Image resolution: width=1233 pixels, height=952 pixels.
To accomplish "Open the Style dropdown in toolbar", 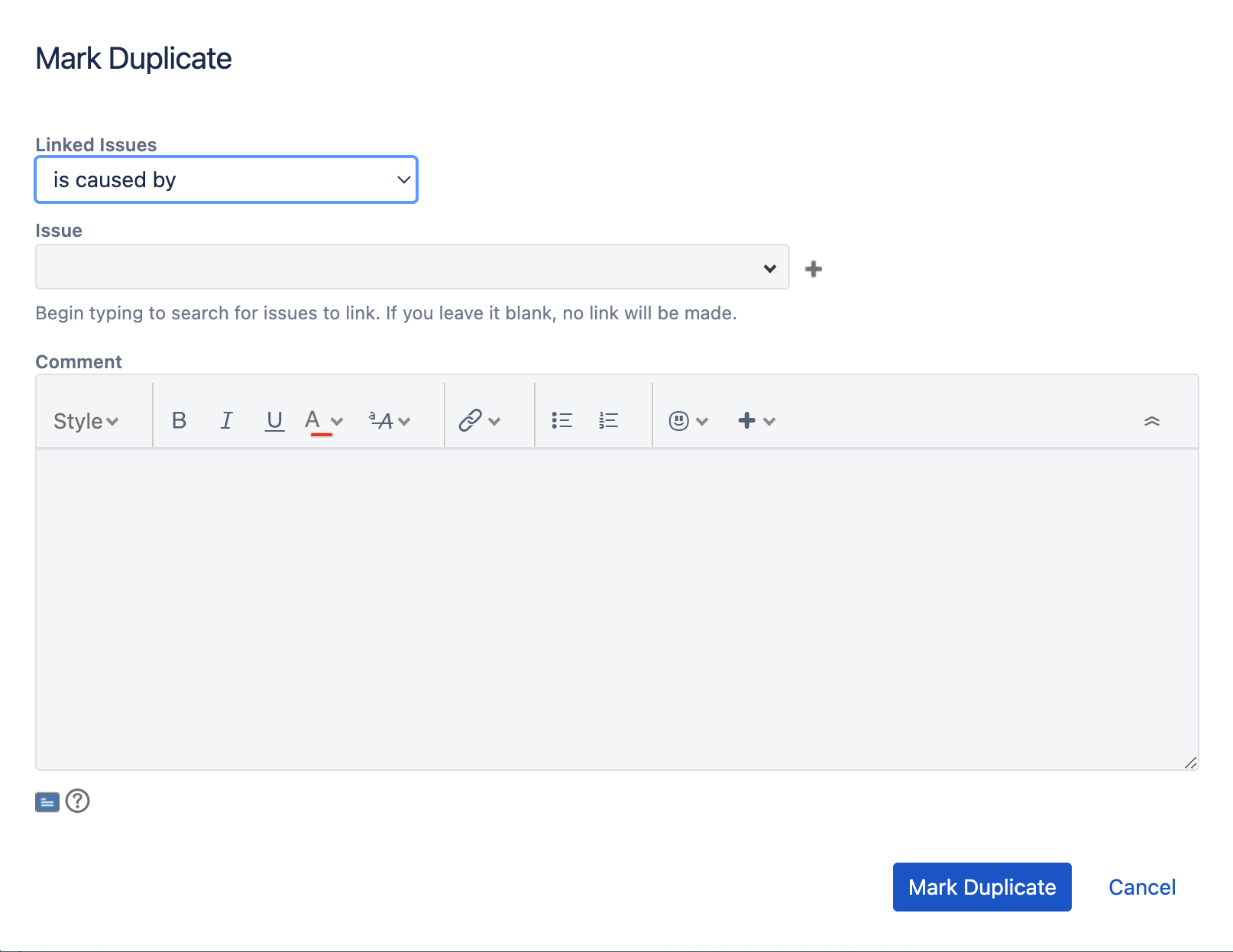I will coord(86,421).
